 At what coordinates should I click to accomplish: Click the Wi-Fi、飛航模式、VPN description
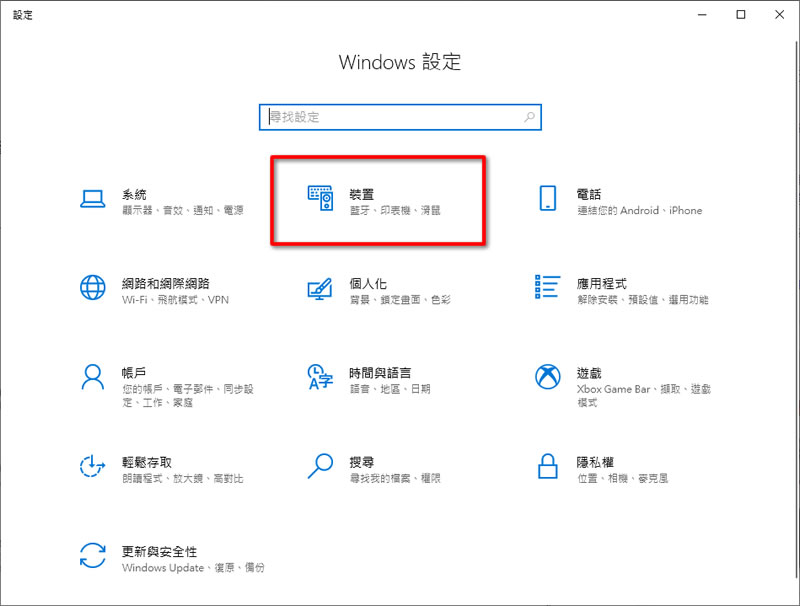tap(176, 299)
